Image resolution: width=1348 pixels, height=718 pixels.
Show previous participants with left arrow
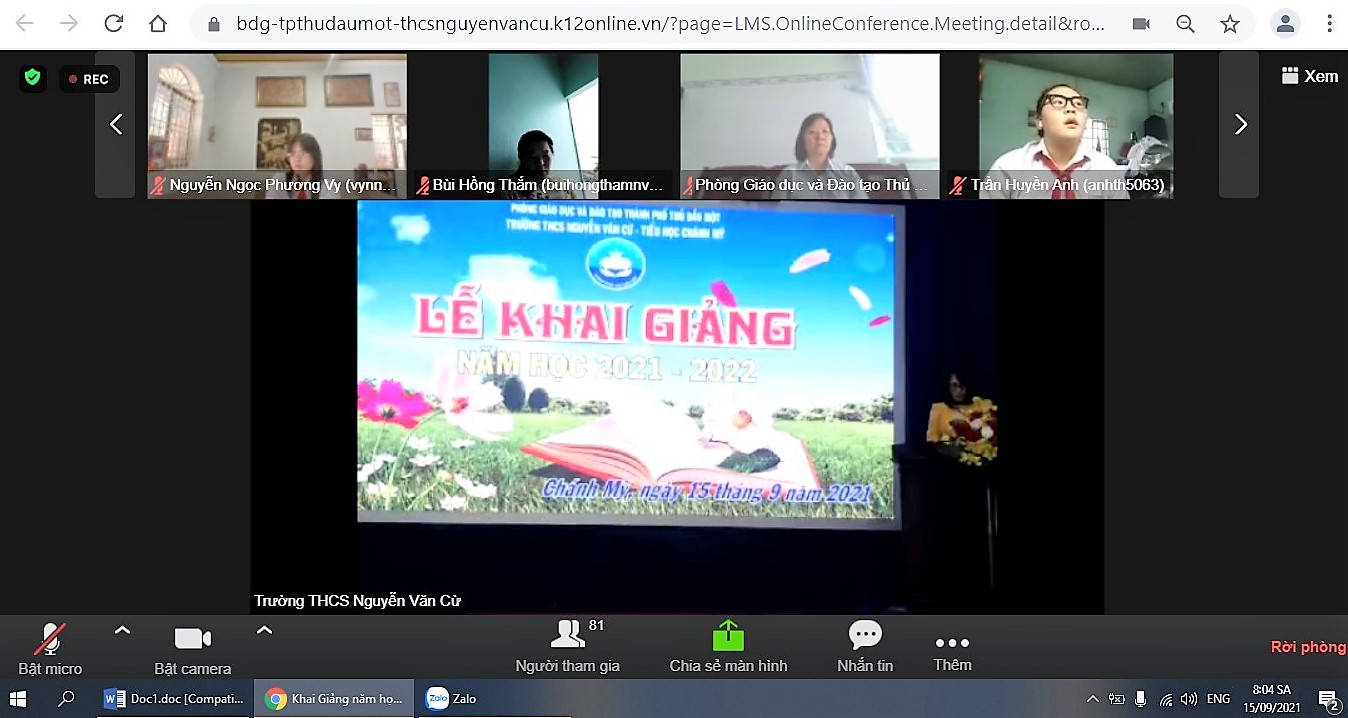(x=116, y=124)
